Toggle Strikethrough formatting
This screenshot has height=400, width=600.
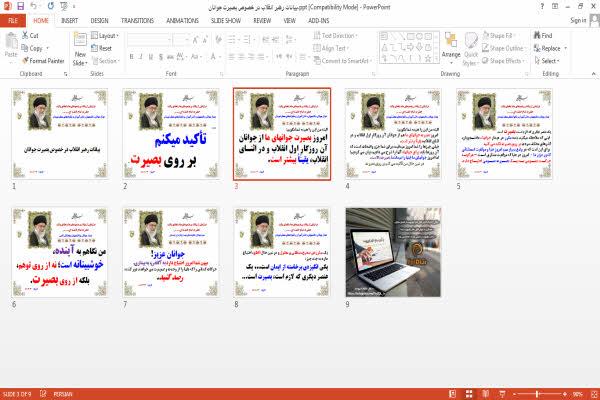(x=170, y=57)
